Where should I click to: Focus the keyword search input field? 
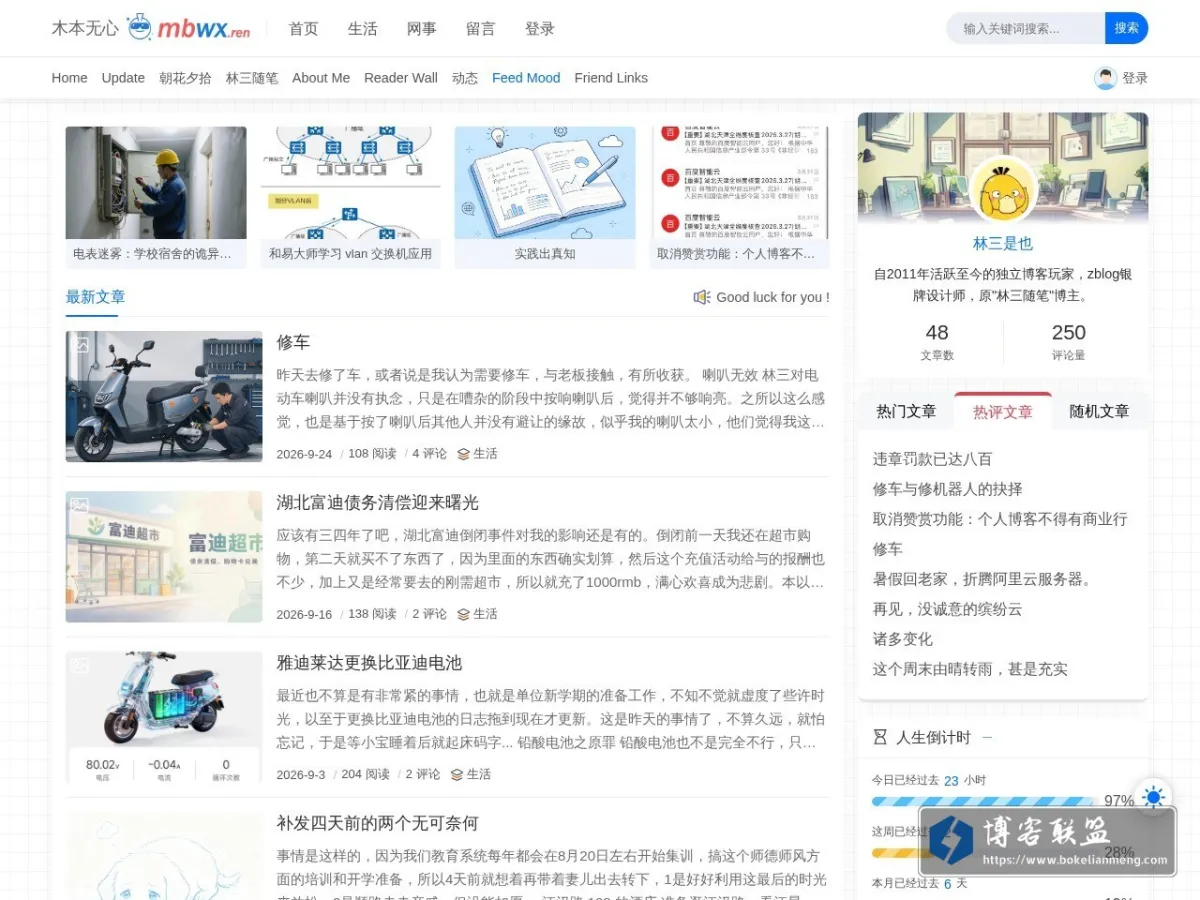[x=1026, y=28]
